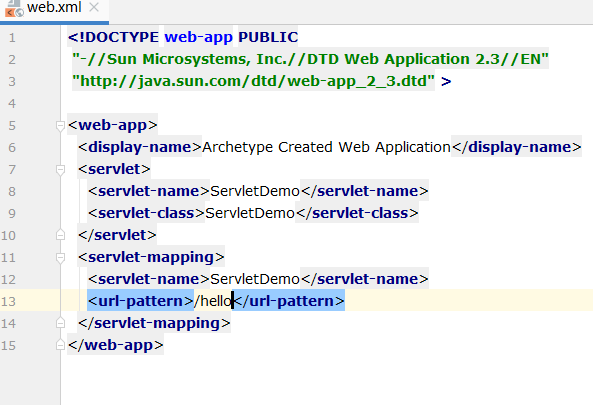This screenshot has width=593, height=405.
Task: Click ServletDemo value in servlet-class line
Action: click(250, 213)
